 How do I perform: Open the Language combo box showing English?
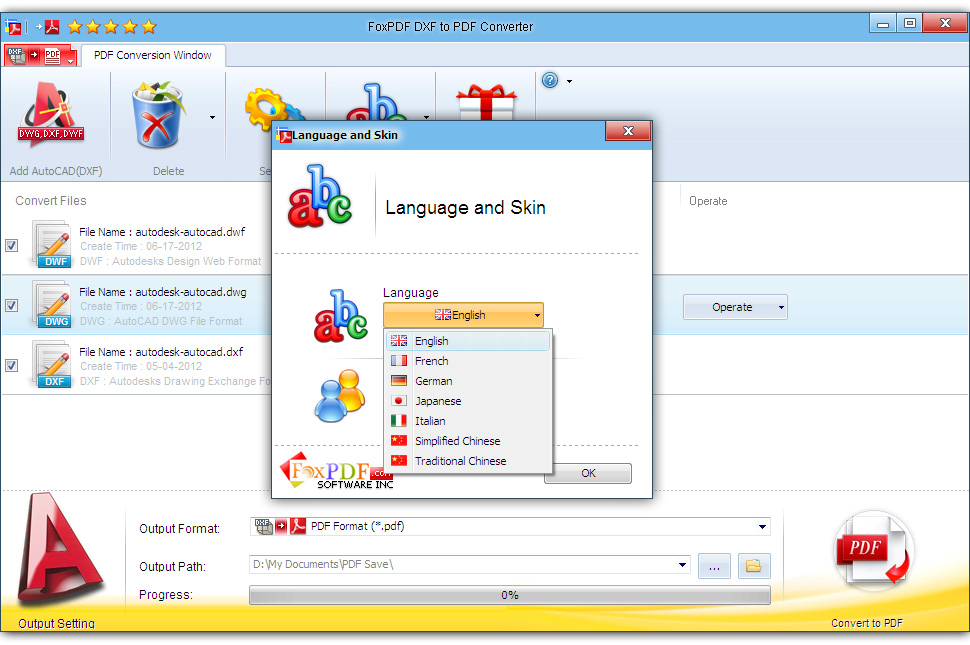coord(463,315)
